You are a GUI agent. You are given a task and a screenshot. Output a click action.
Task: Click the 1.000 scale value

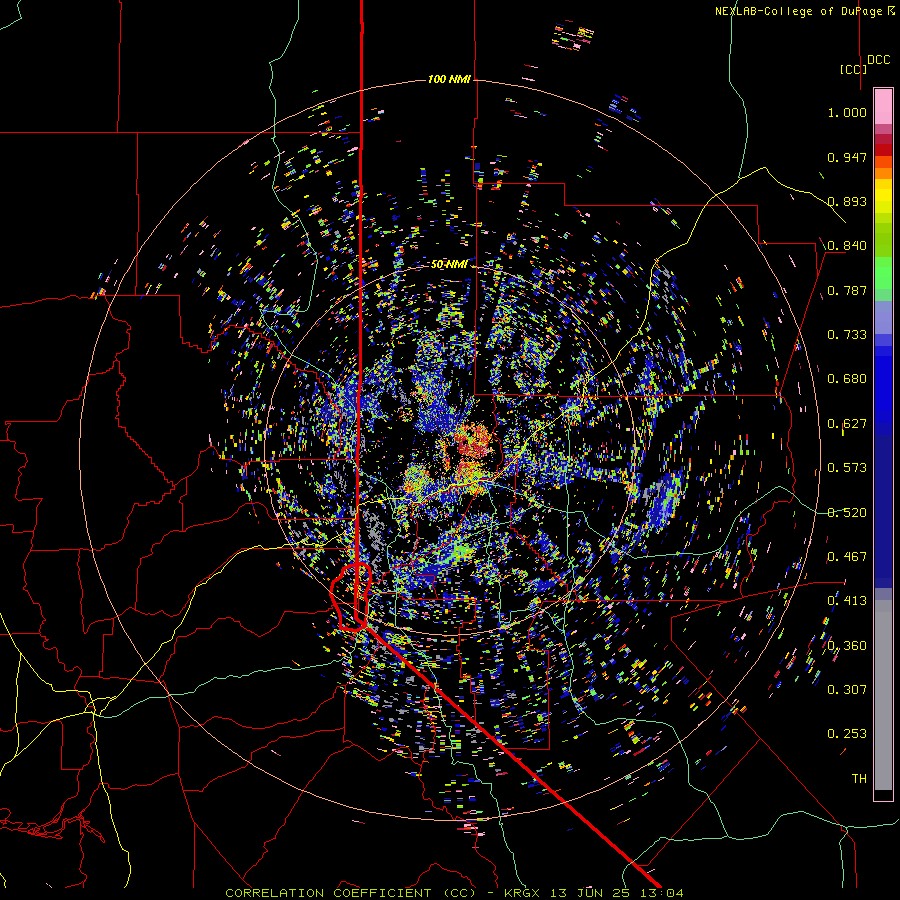[x=847, y=112]
